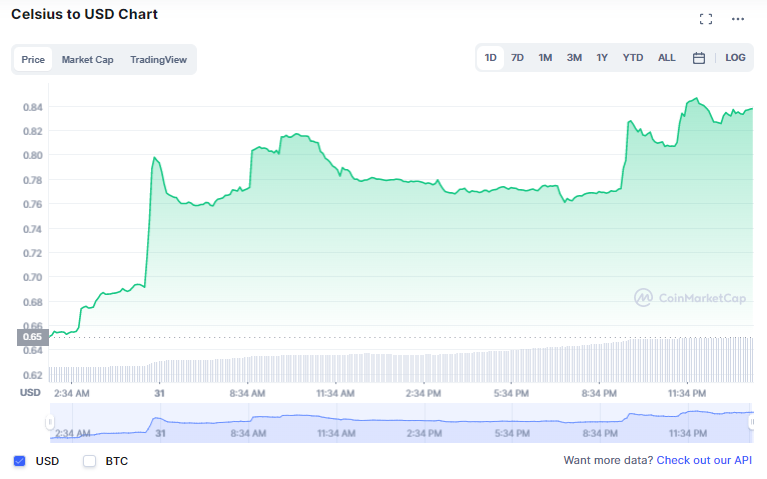Viewport: 767px width, 479px height.
Task: Open the chart in fullscreen mode
Action: click(x=705, y=19)
